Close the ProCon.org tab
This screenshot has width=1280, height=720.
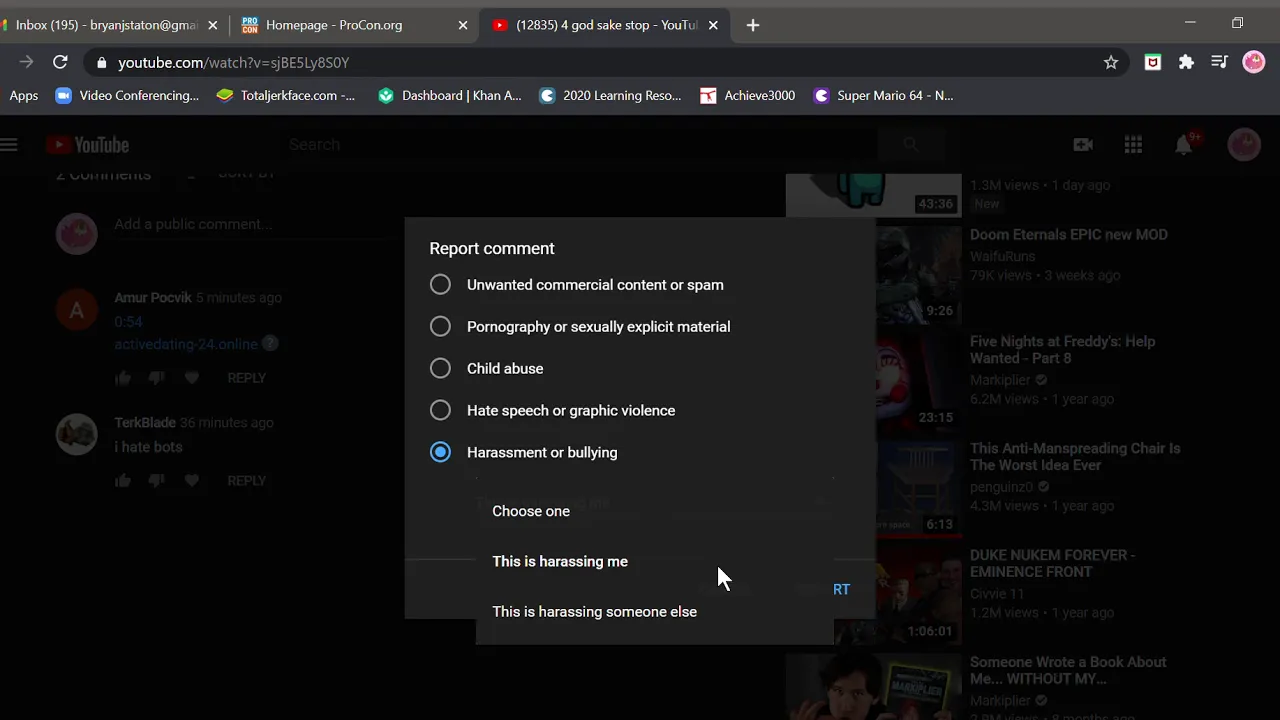pyautogui.click(x=462, y=25)
